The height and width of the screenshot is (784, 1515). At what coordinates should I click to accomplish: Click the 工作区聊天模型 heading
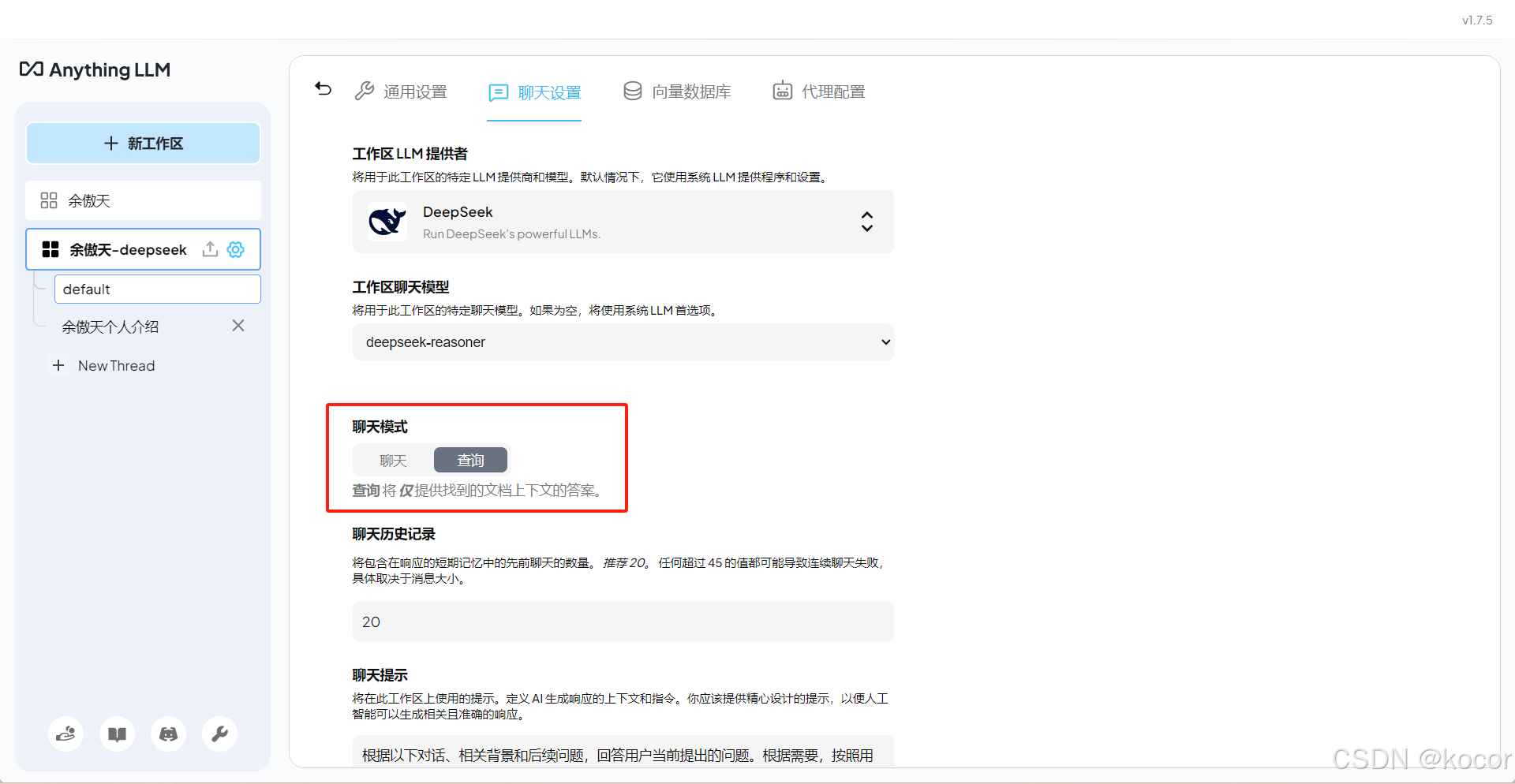point(401,287)
